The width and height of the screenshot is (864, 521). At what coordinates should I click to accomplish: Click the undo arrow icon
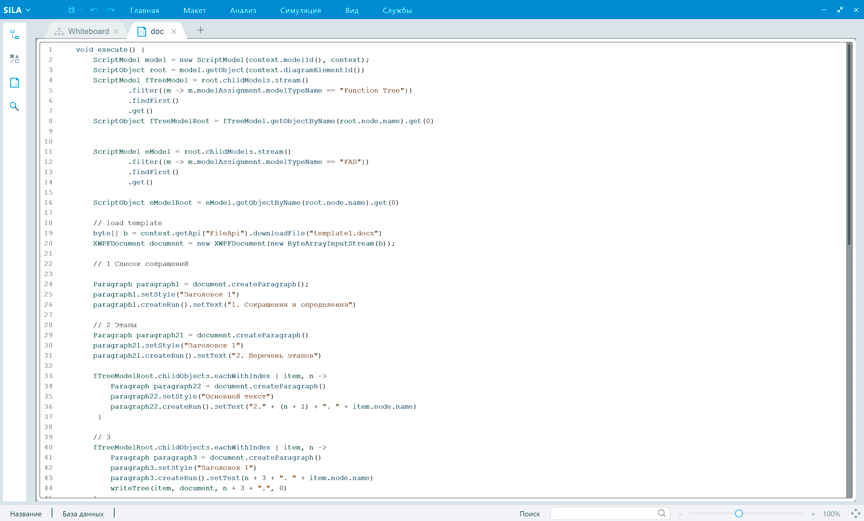(x=95, y=10)
